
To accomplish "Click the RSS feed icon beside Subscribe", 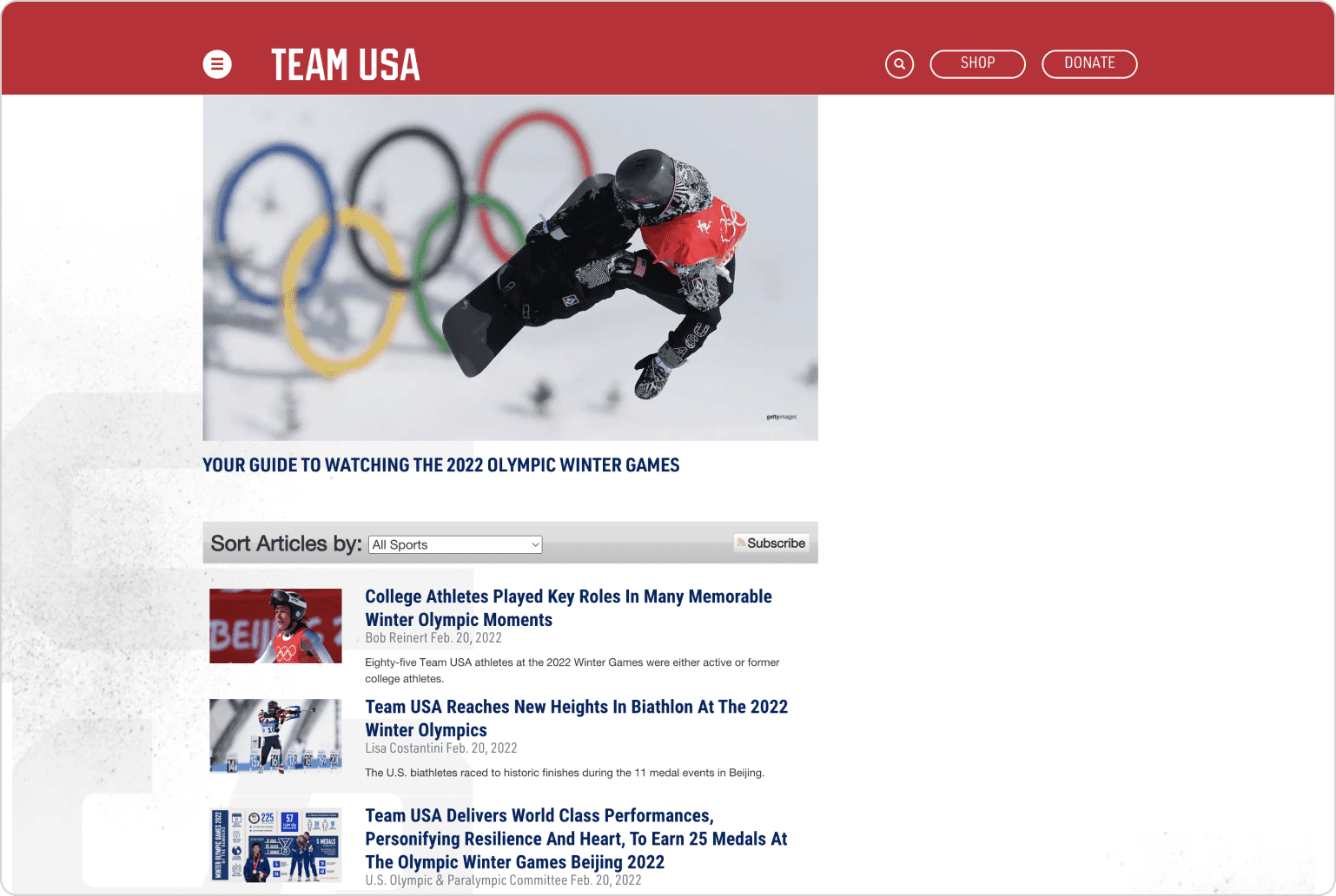I will 741,543.
